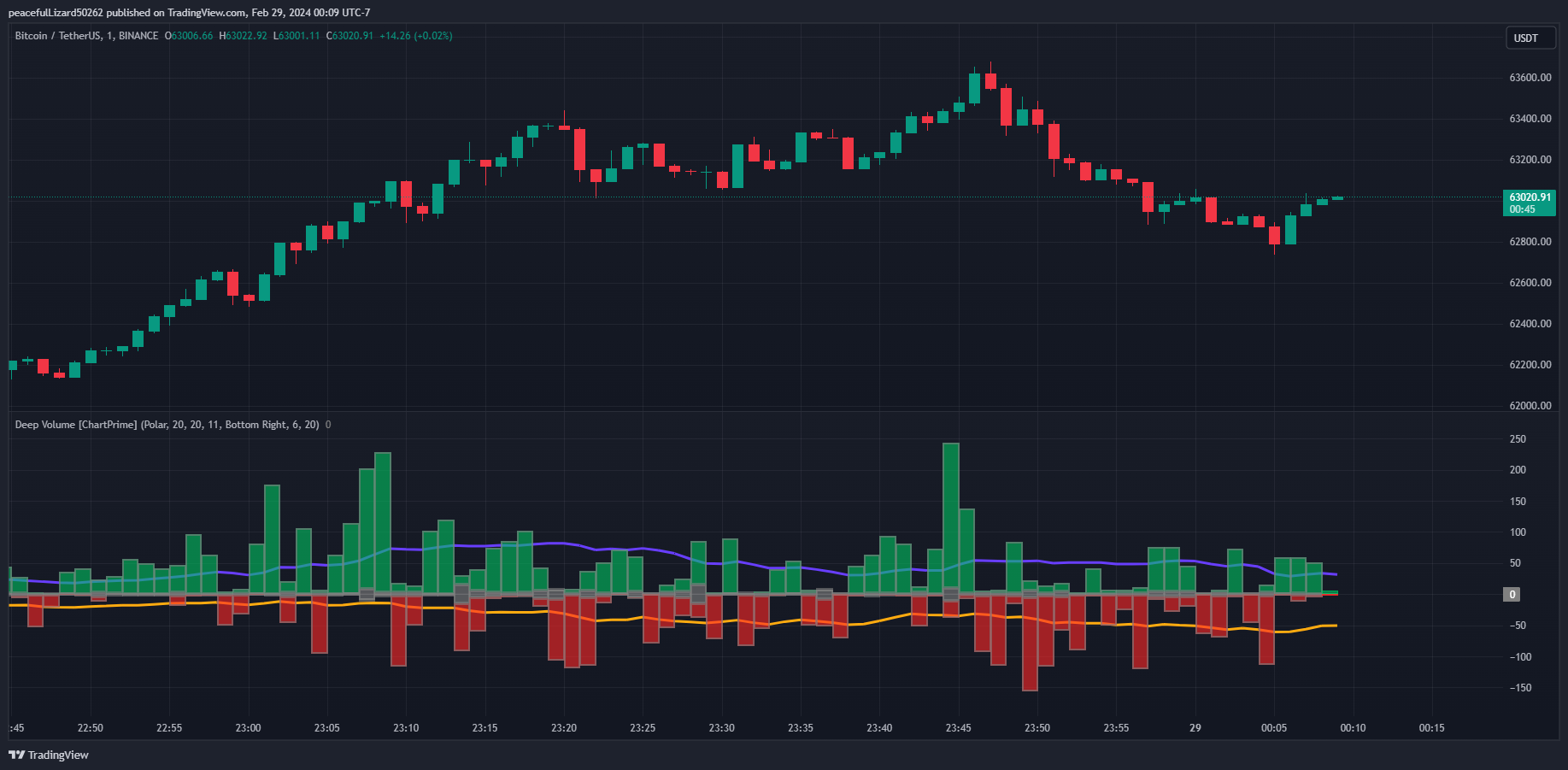The height and width of the screenshot is (770, 1568).
Task: Click the −100 volume axis label
Action: point(1520,657)
